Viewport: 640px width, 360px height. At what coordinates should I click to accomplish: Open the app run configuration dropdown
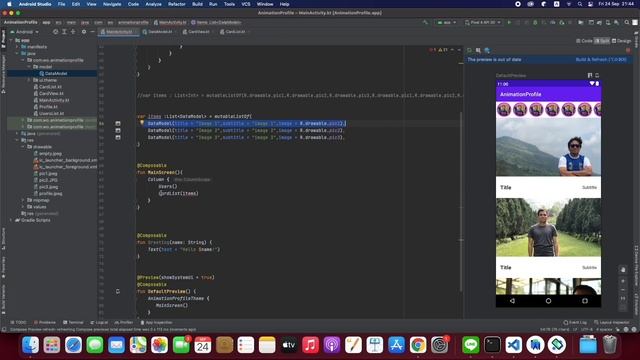point(447,22)
